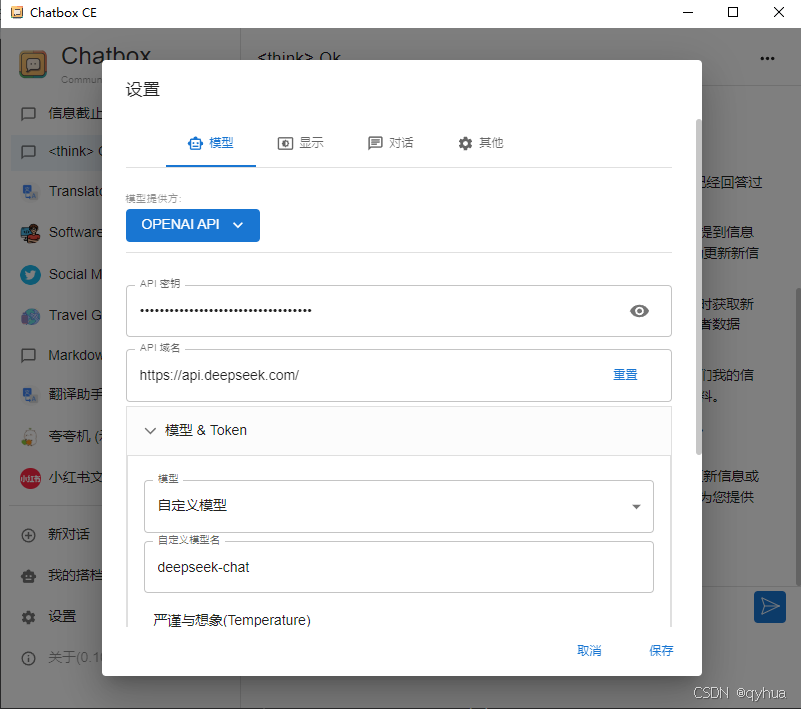The image size is (801, 709).
Task: Switch to the 其他 settings tab
Action: click(x=480, y=143)
